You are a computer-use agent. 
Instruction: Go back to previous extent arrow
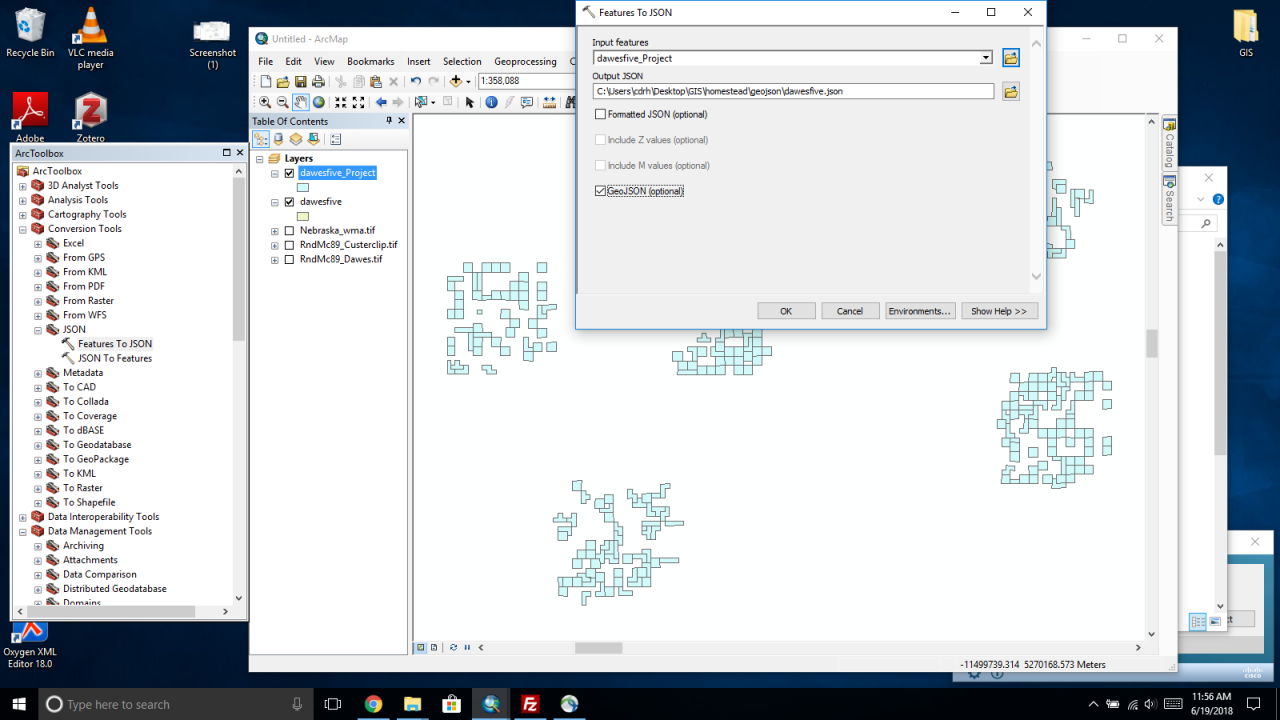(381, 102)
